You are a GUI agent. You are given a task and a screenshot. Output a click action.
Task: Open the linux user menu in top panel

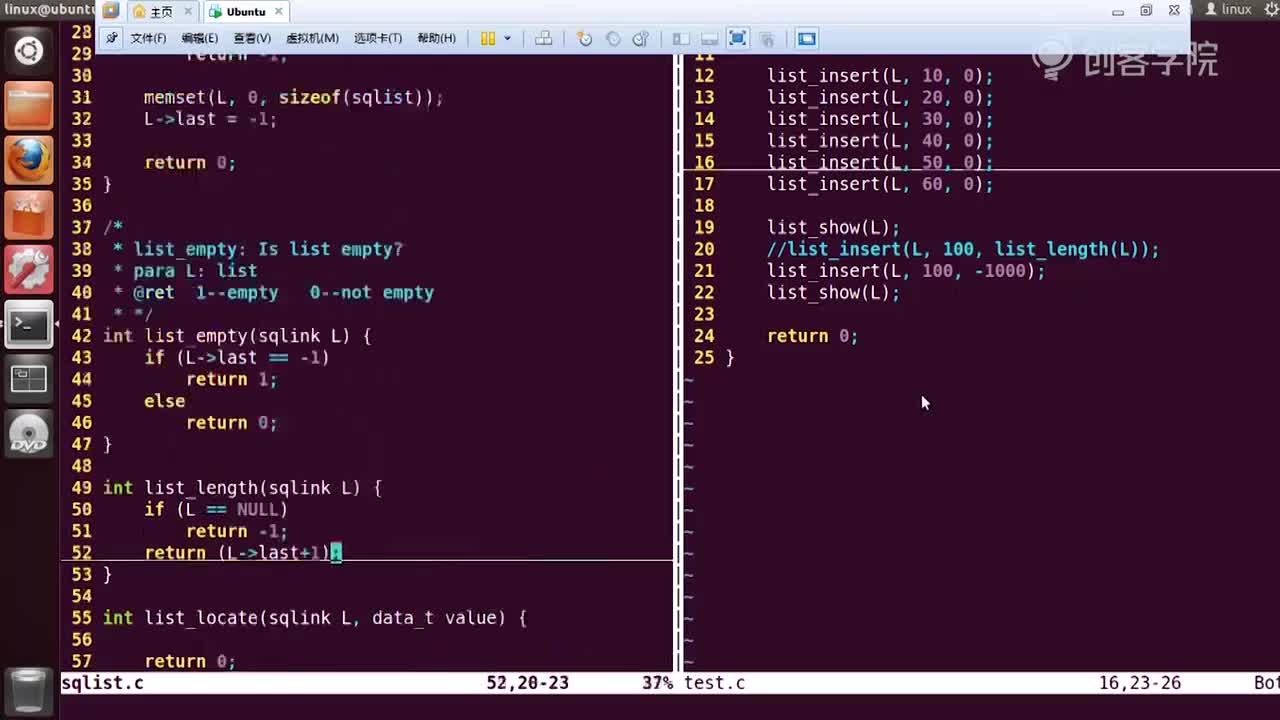coord(1229,9)
